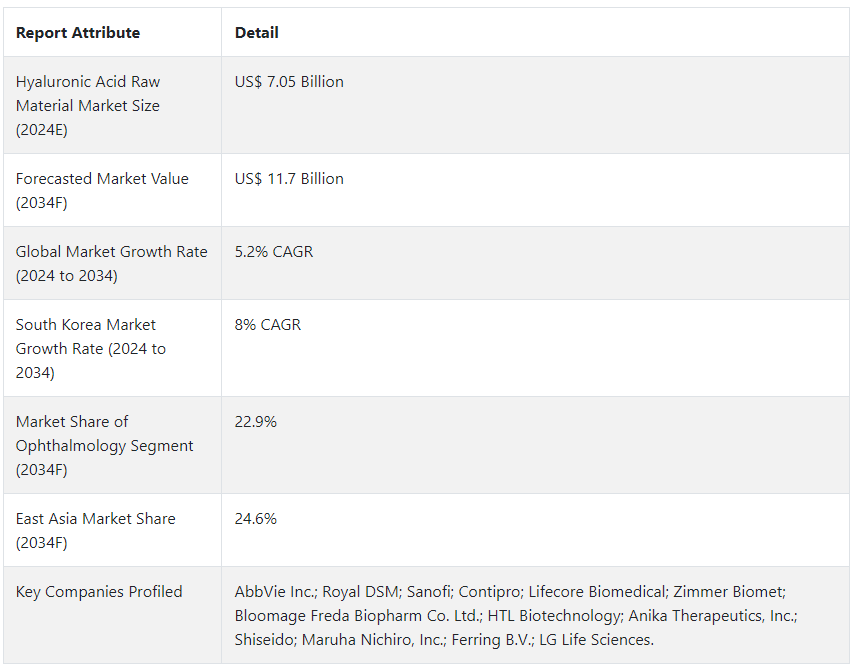Image resolution: width=853 pixels, height=668 pixels.
Task: Click Bloomage Freda Biopharm Co. Ltd. text
Action: [x=357, y=616]
